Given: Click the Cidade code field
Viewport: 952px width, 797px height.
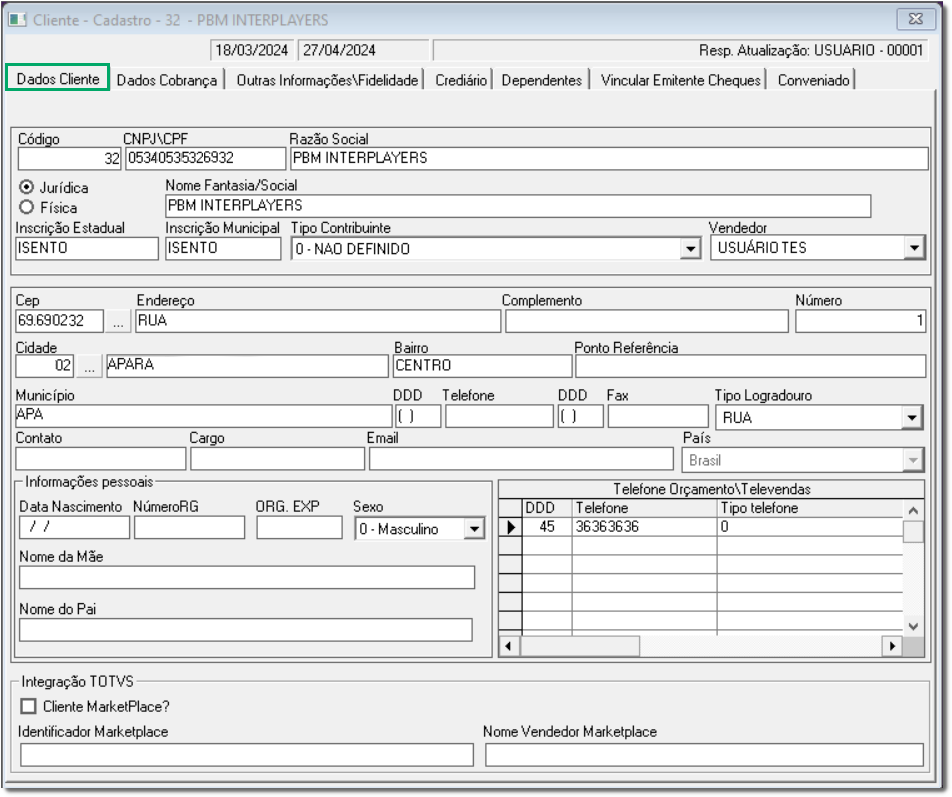Looking at the screenshot, I should coord(45,366).
